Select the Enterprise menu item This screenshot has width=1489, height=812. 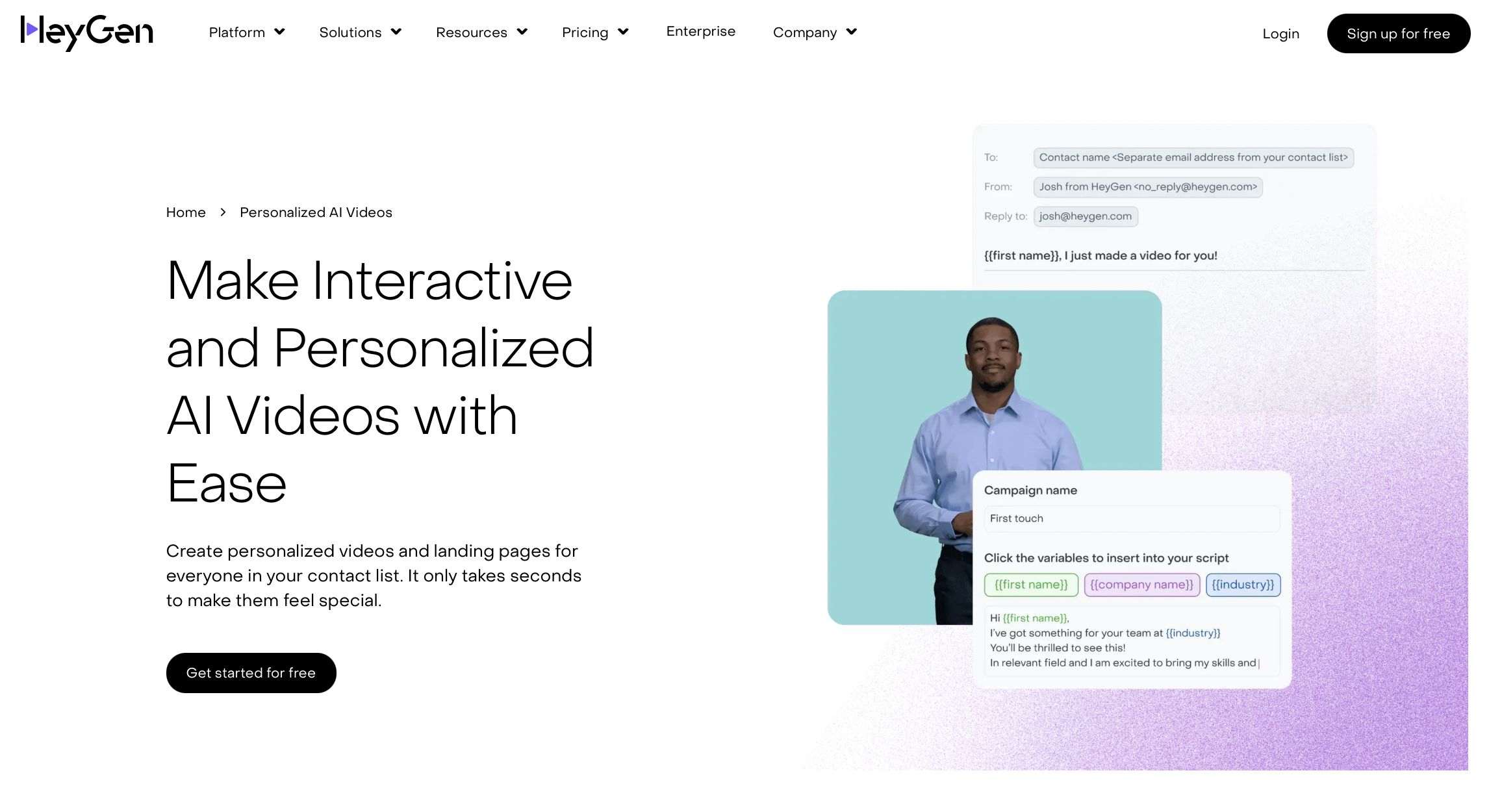(700, 31)
